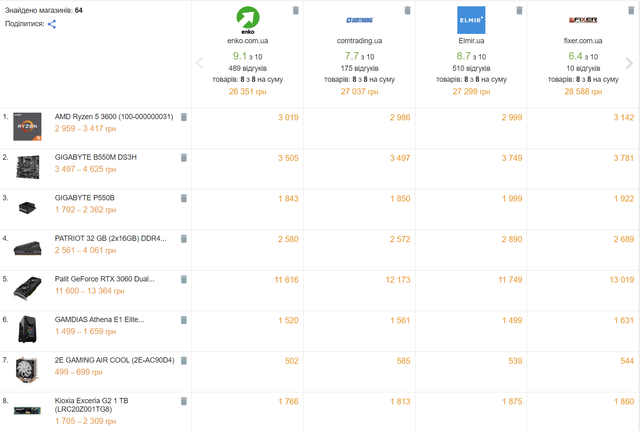Open GIGABYTE B550M DS3H product link

(x=96, y=157)
